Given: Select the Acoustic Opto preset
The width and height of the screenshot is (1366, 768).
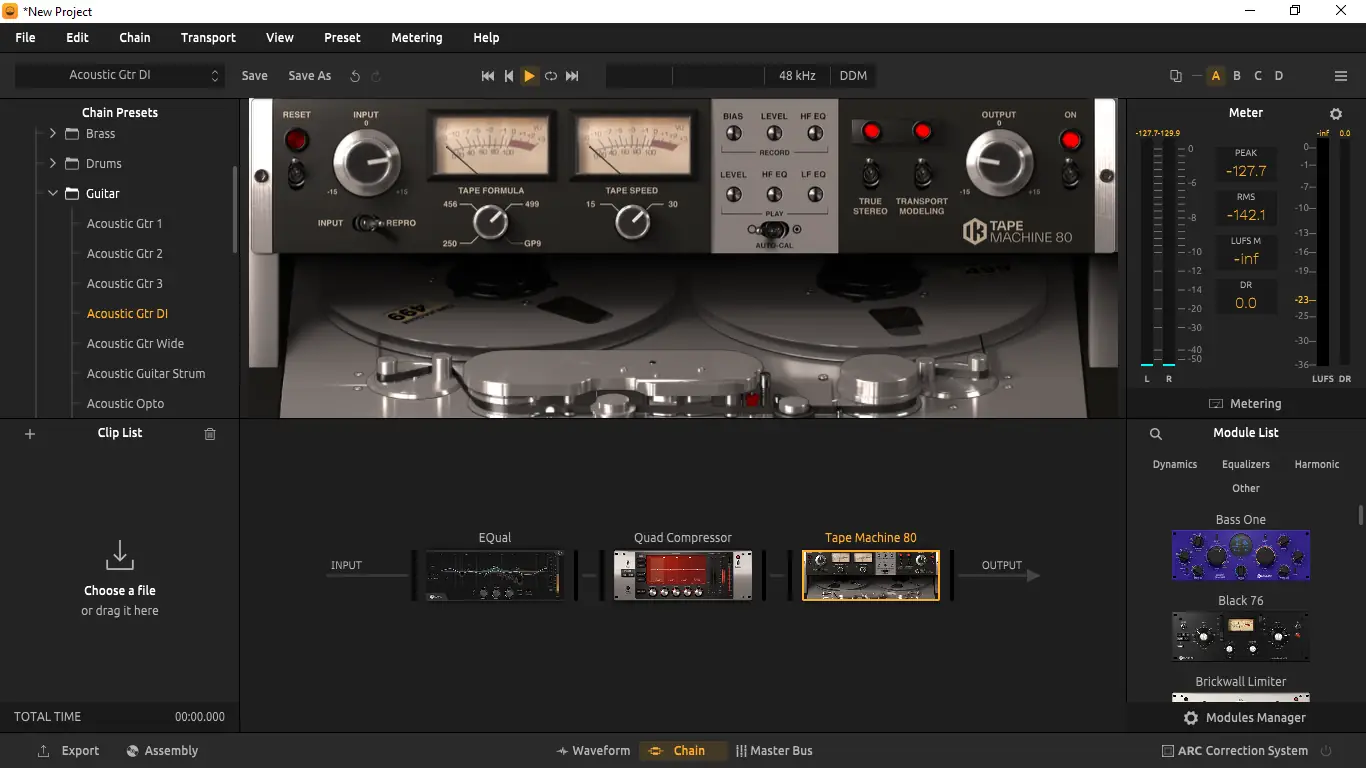Looking at the screenshot, I should pos(125,404).
